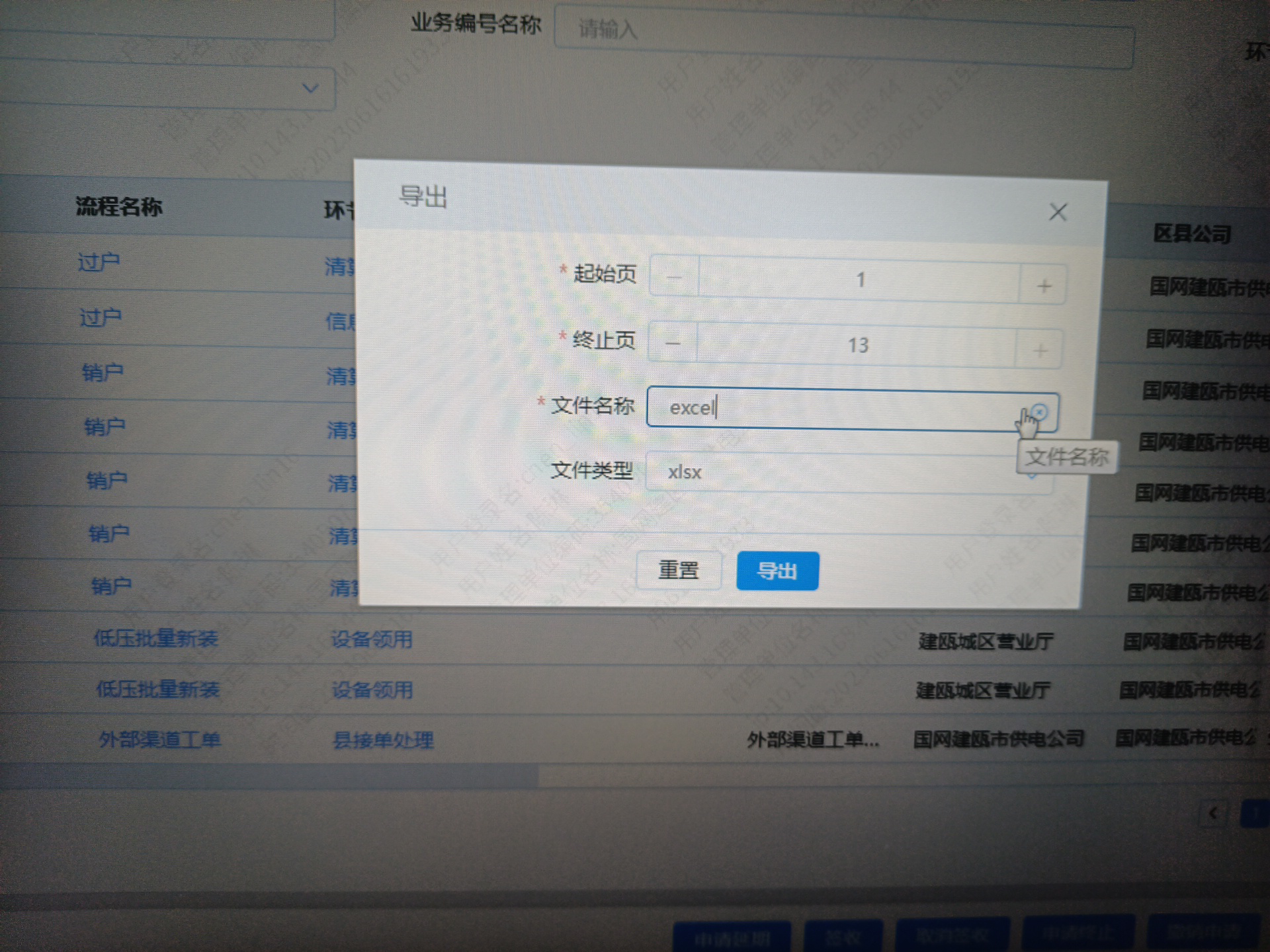Go to previous page arrow in pagination
The height and width of the screenshot is (952, 1270).
[x=1213, y=813]
